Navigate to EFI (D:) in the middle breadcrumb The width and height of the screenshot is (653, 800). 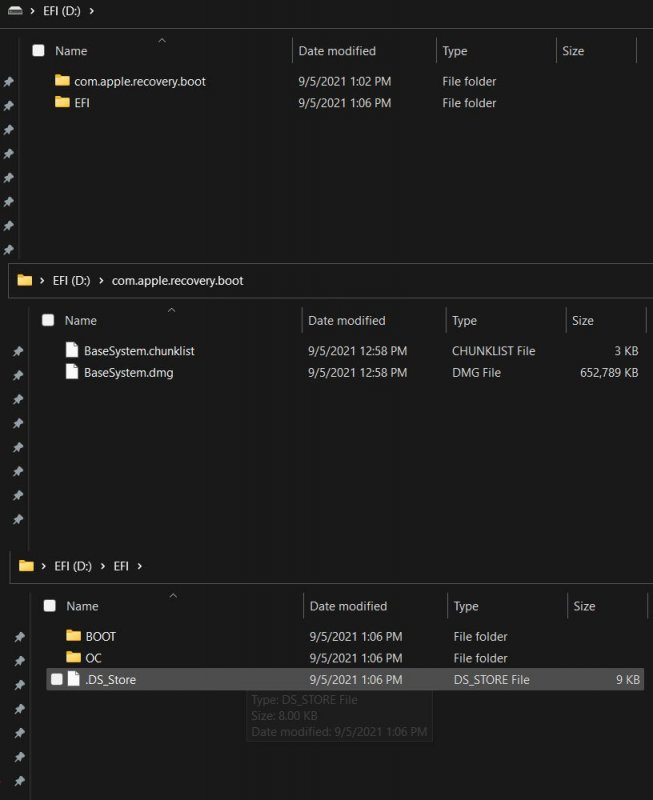point(71,281)
